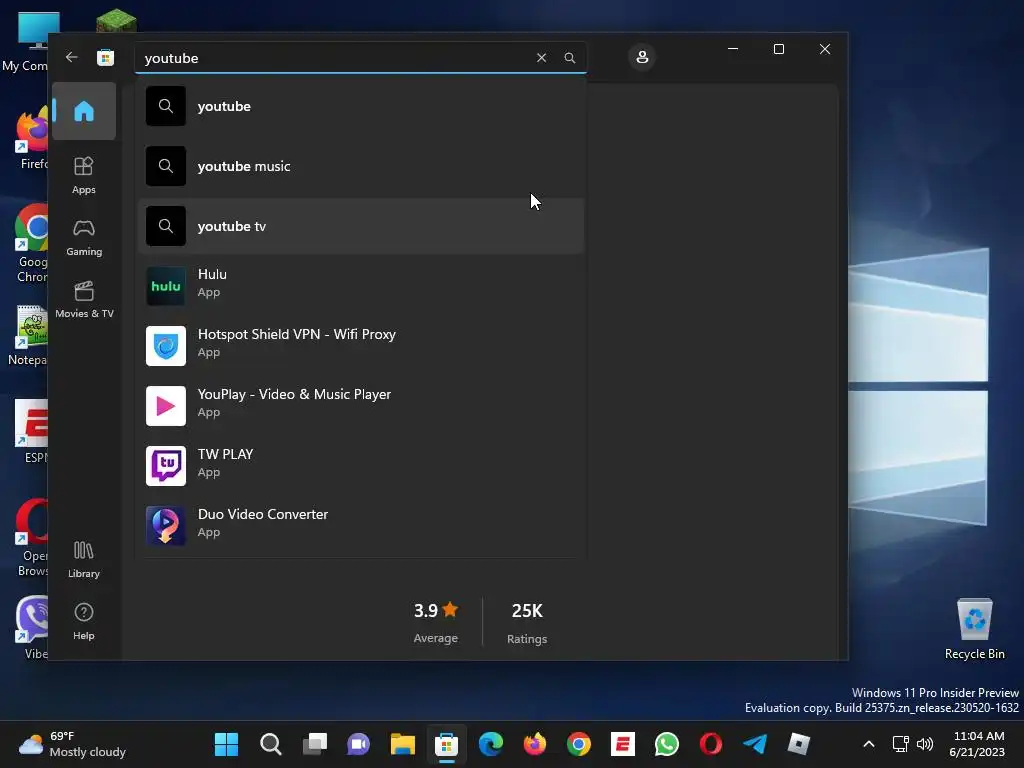Show hidden tray icons chevron
1024x768 pixels.
[x=869, y=744]
